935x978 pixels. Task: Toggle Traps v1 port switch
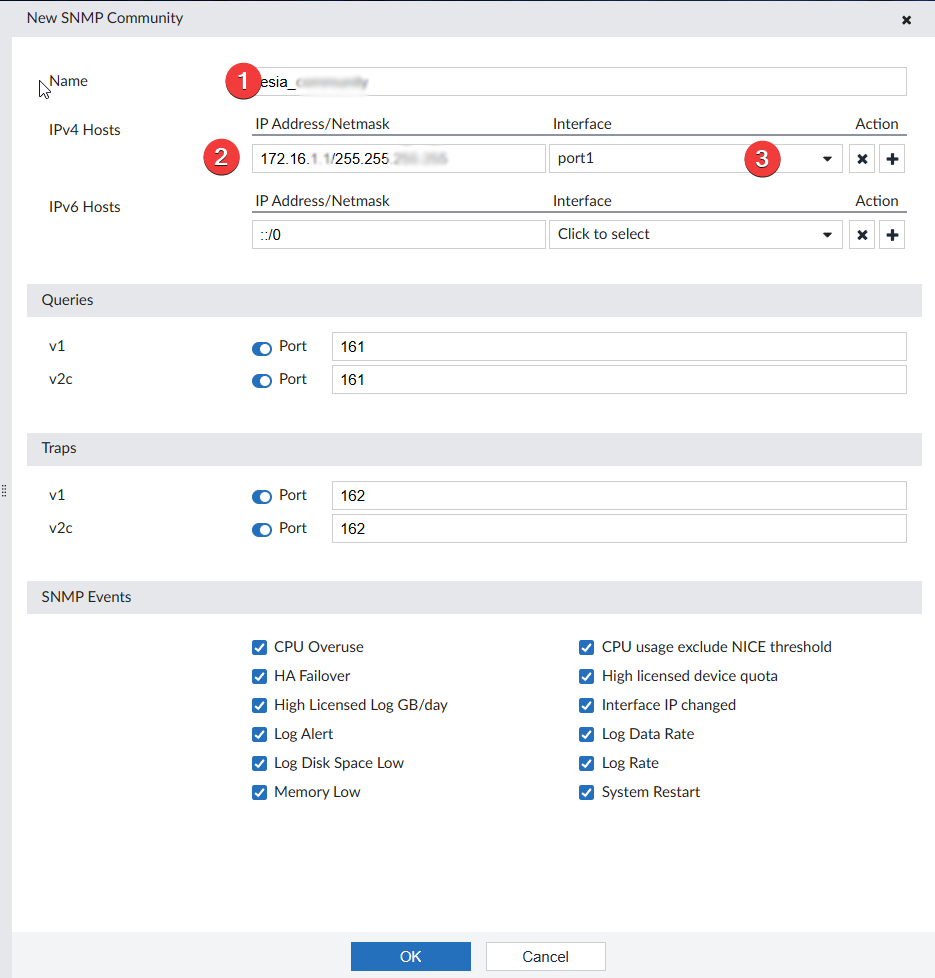tap(262, 496)
